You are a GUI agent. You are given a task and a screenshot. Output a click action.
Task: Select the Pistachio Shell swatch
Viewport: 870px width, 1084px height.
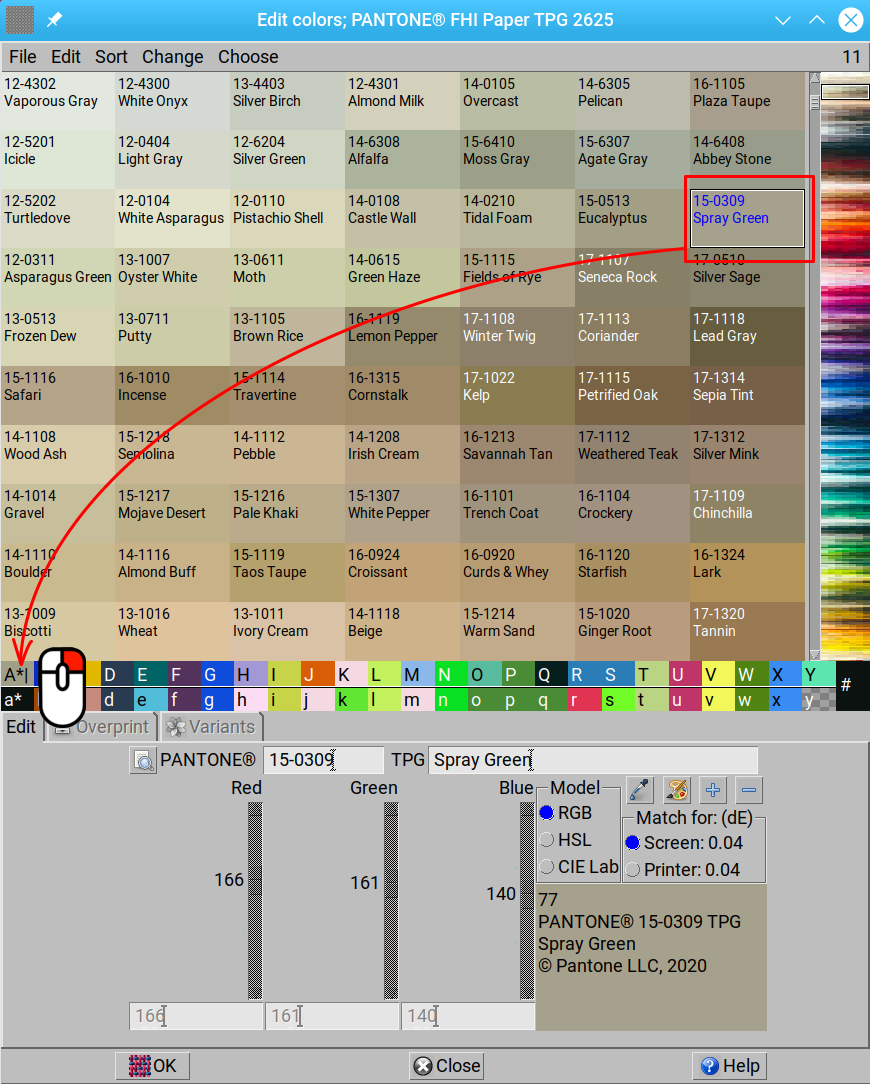tap(287, 218)
